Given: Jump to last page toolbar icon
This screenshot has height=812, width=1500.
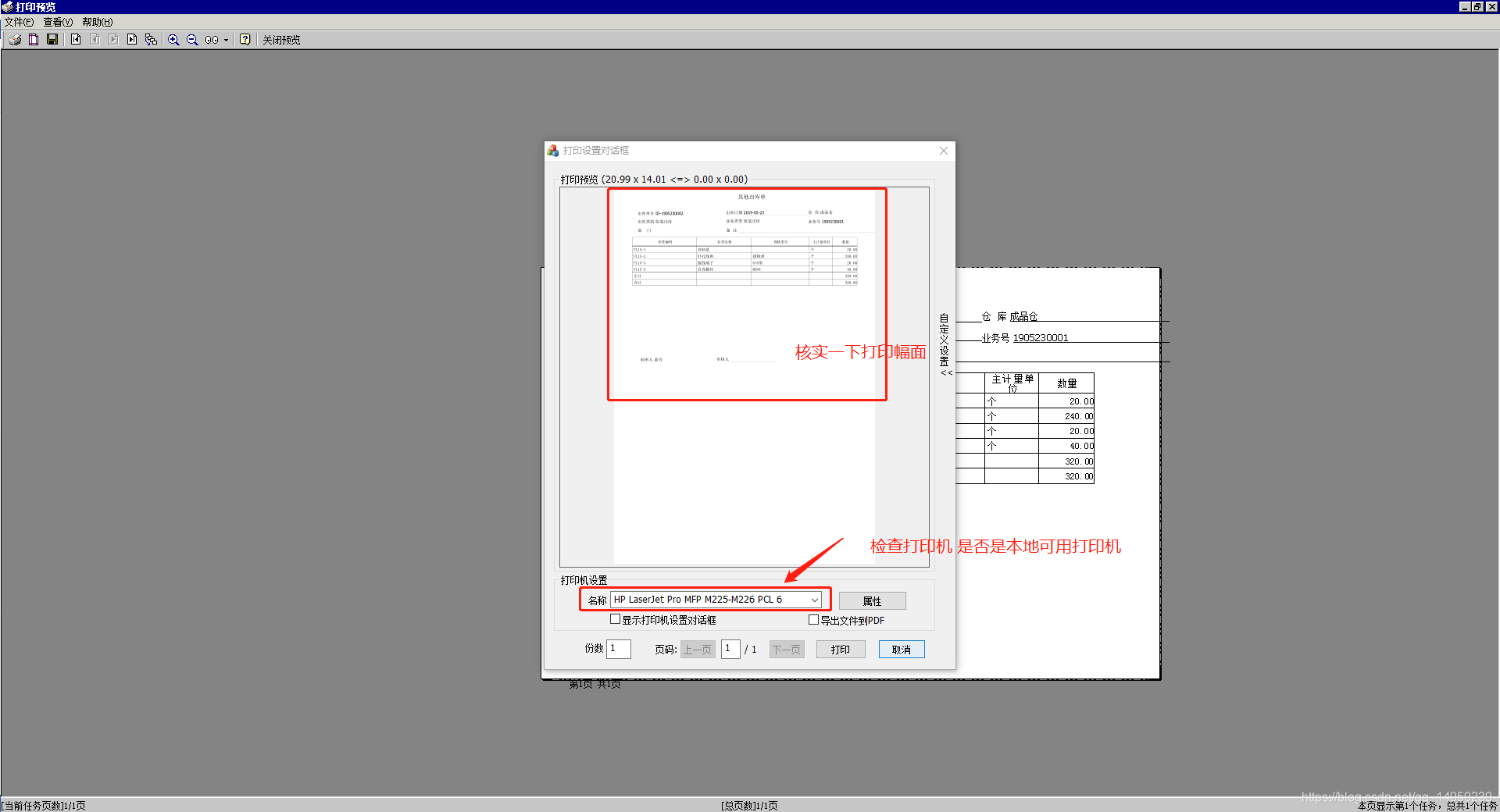Looking at the screenshot, I should point(132,40).
